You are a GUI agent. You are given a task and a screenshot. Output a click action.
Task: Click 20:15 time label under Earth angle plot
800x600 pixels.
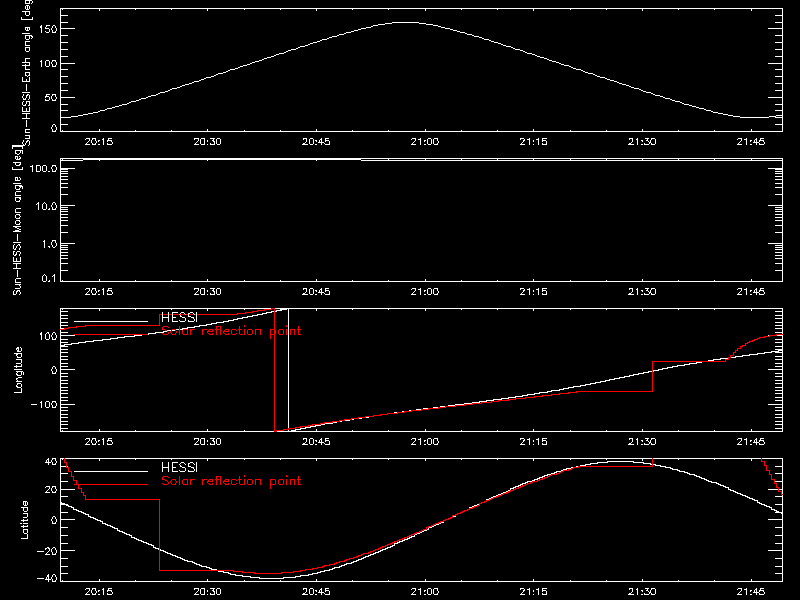[98, 142]
